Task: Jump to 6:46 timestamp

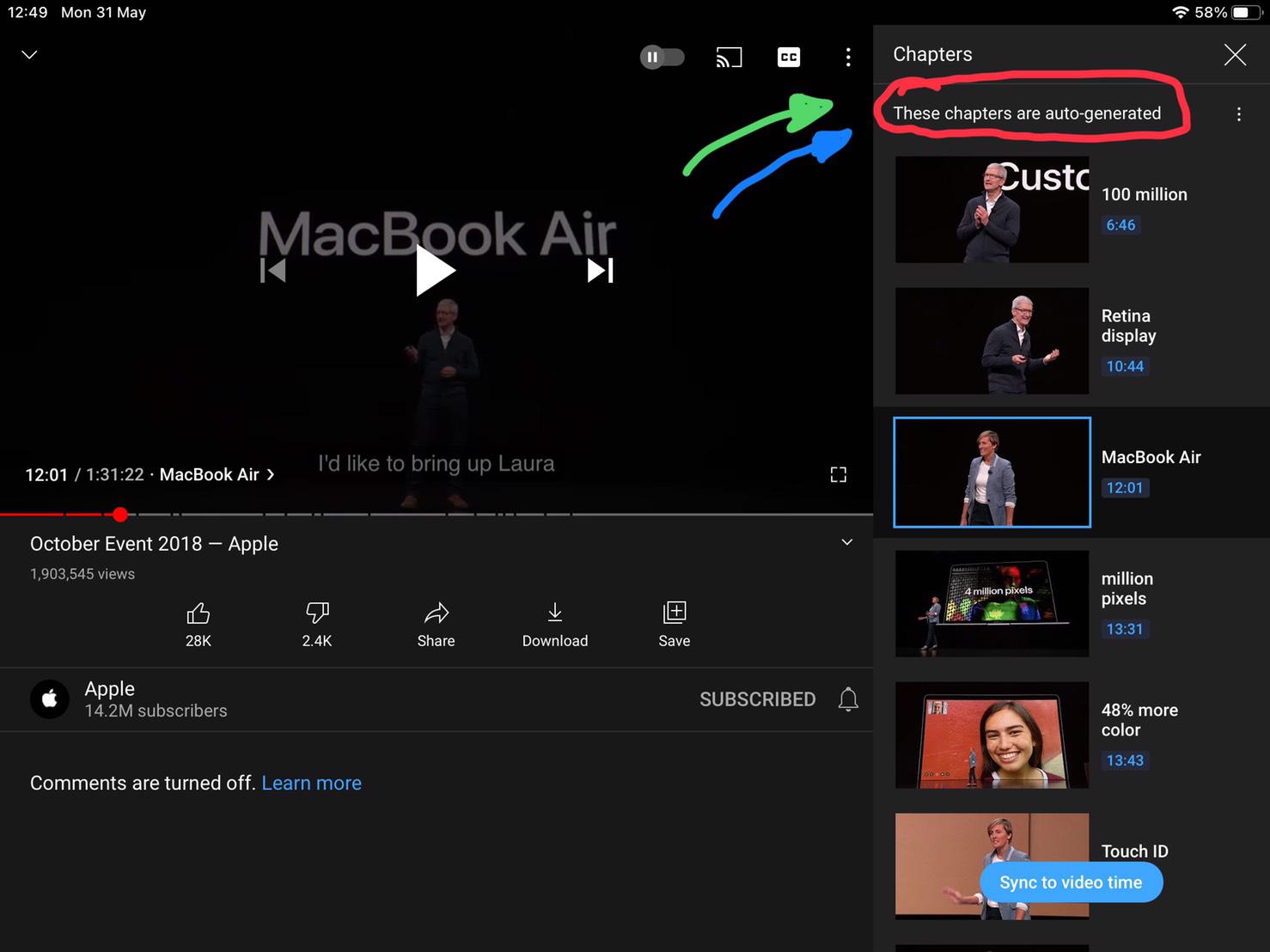Action: [1120, 225]
